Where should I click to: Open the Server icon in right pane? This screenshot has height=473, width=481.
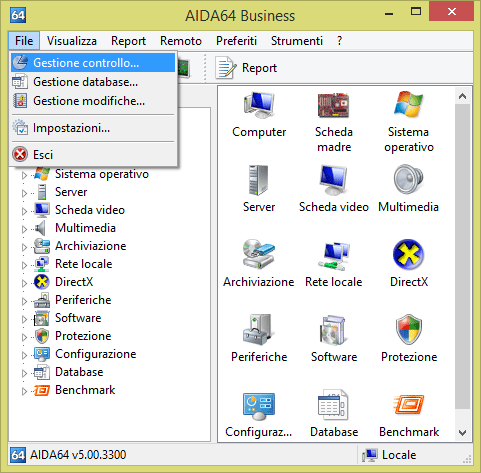coord(258,180)
